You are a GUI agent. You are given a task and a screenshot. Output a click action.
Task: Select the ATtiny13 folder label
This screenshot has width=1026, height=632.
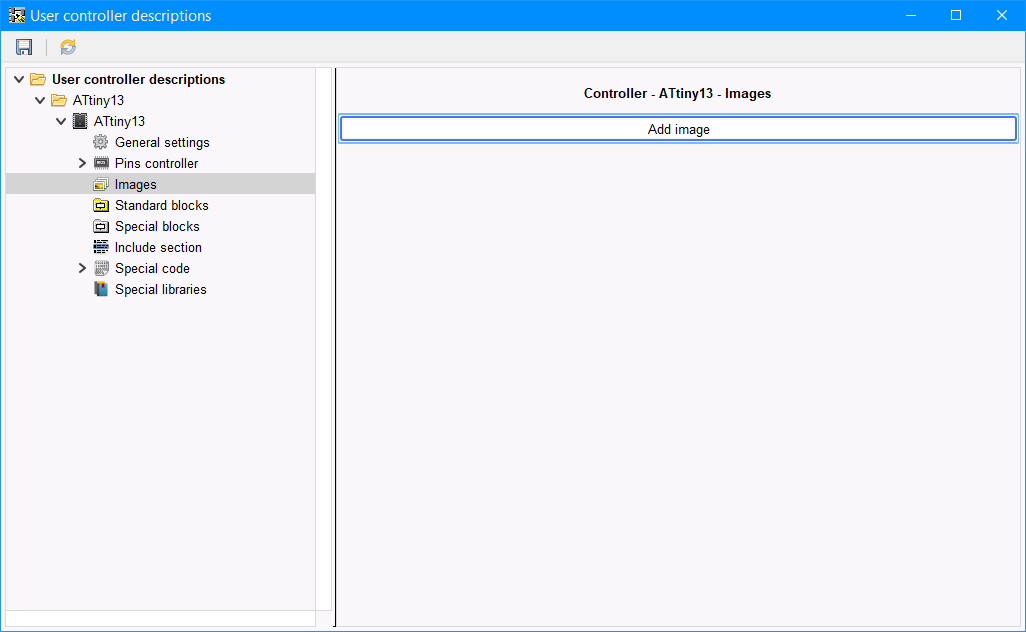point(98,100)
